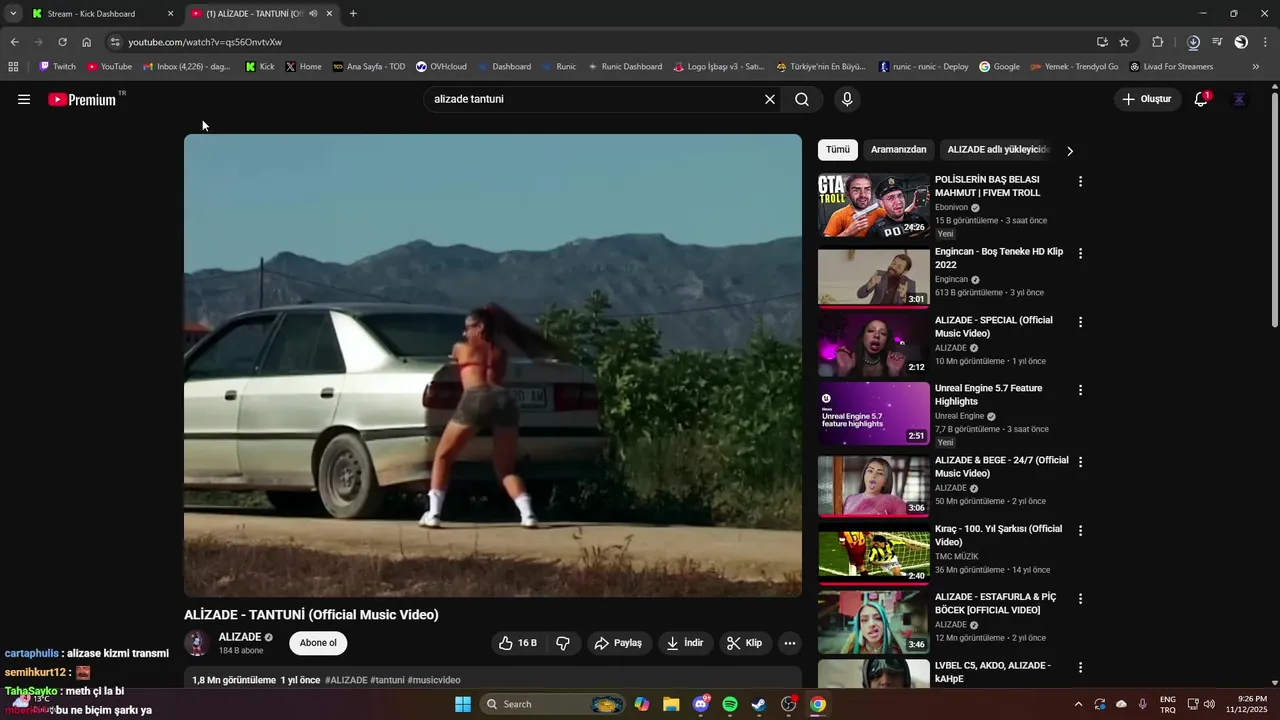Open the three-dot more actions under the video
The width and height of the screenshot is (1280, 720).
(790, 643)
